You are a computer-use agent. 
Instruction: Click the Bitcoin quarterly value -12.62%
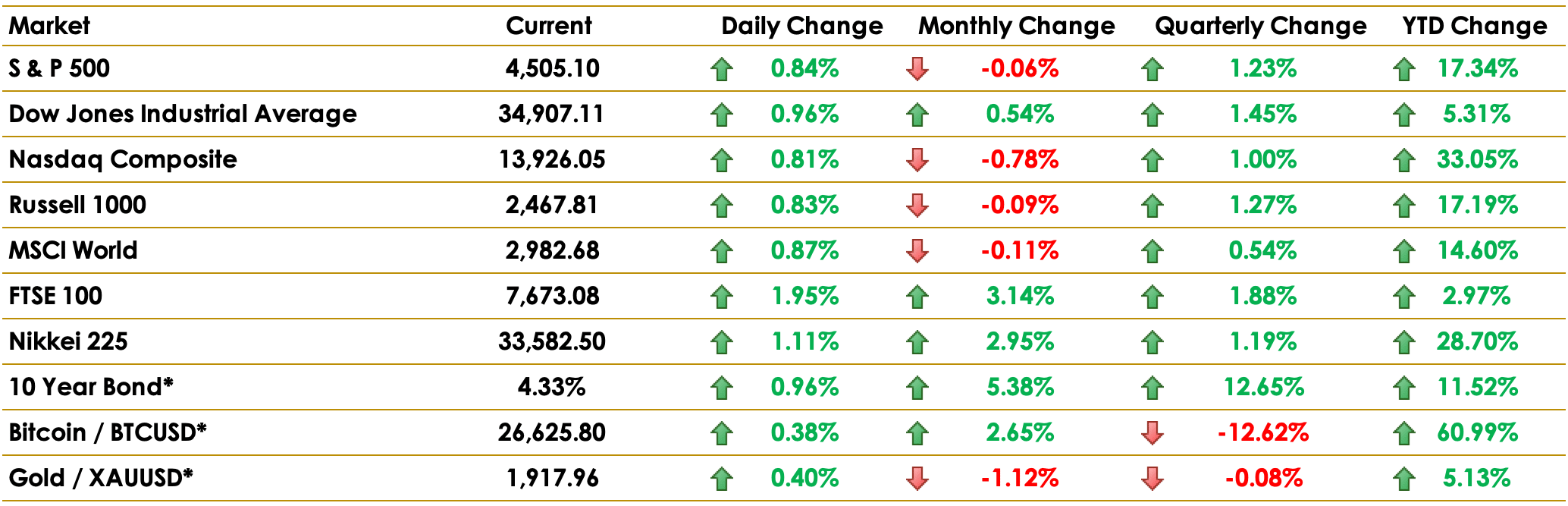click(x=1263, y=432)
